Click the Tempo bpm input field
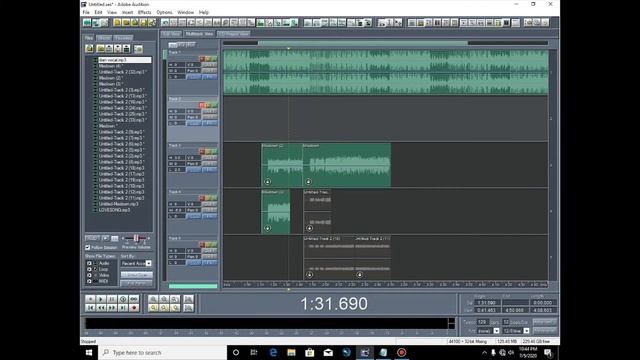This screenshot has height=360, width=640. 482,322
